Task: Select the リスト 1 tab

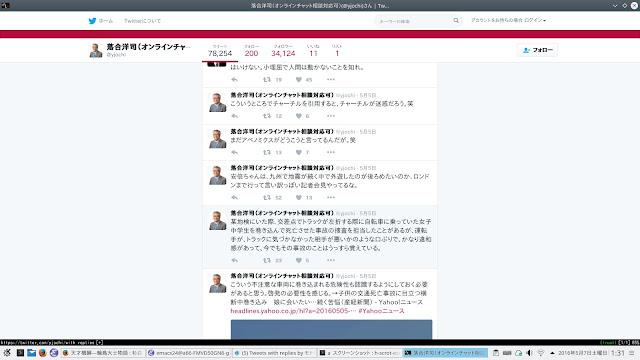Action: click(x=337, y=51)
